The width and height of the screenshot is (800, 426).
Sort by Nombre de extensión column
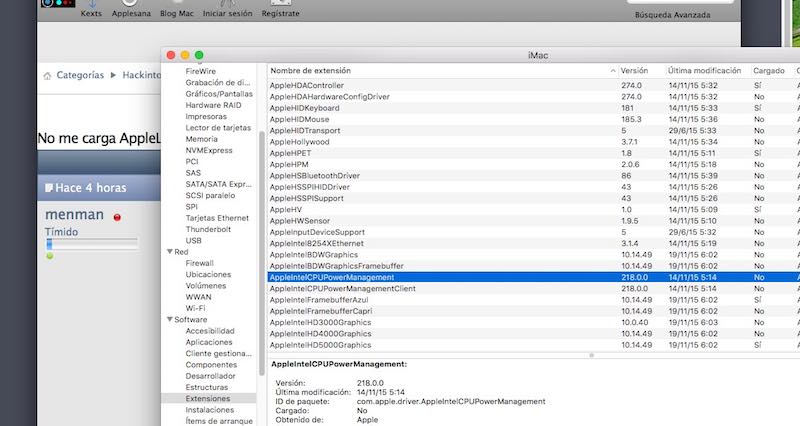click(x=443, y=71)
